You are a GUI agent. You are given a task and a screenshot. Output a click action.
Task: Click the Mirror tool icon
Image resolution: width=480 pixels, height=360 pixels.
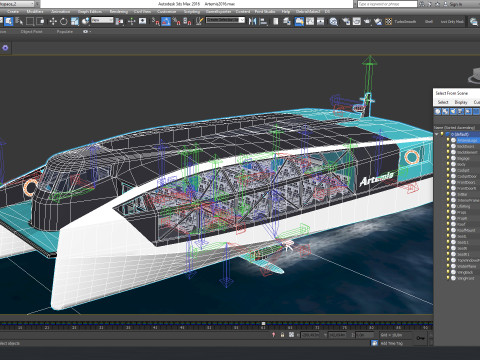(x=252, y=21)
